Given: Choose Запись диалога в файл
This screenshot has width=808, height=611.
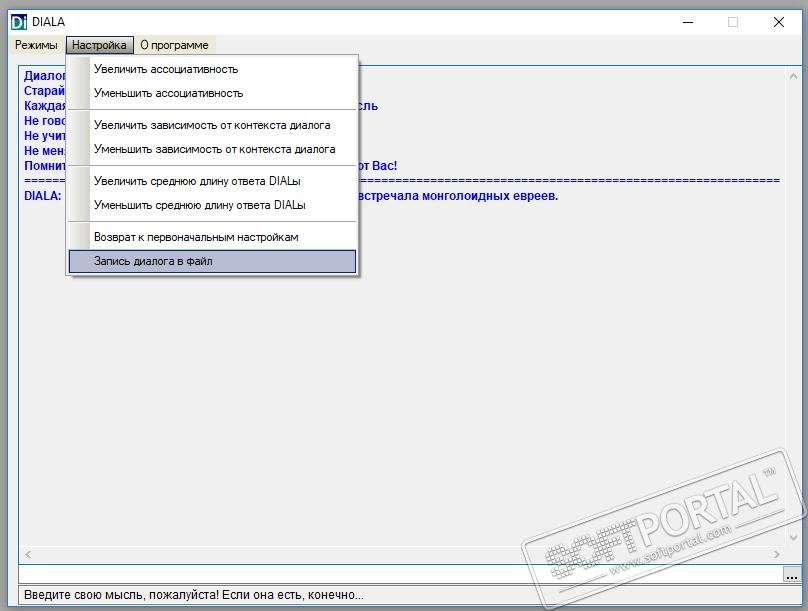Looking at the screenshot, I should [x=212, y=261].
